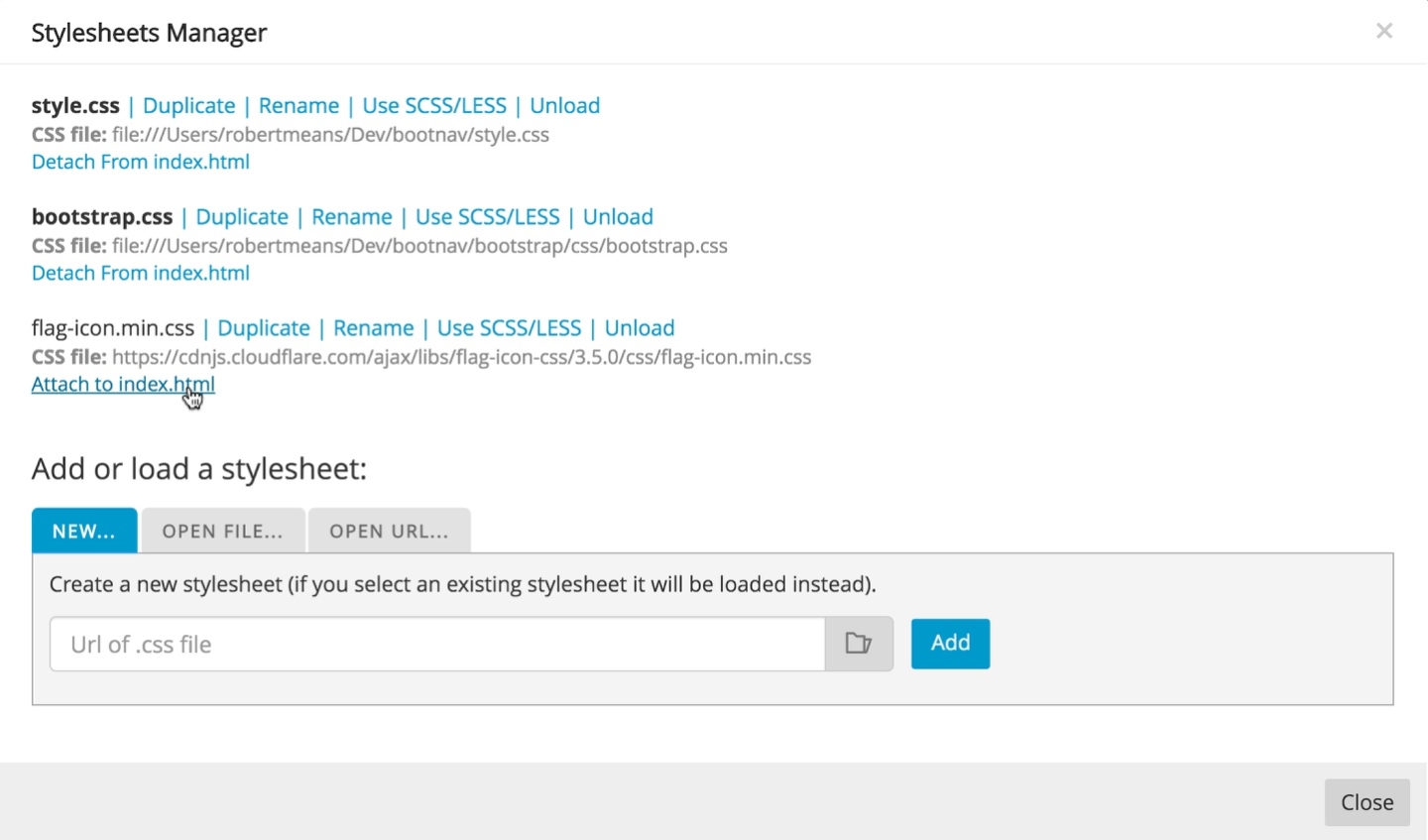1428x840 pixels.
Task: Duplicate the style.css stylesheet
Action: click(188, 105)
